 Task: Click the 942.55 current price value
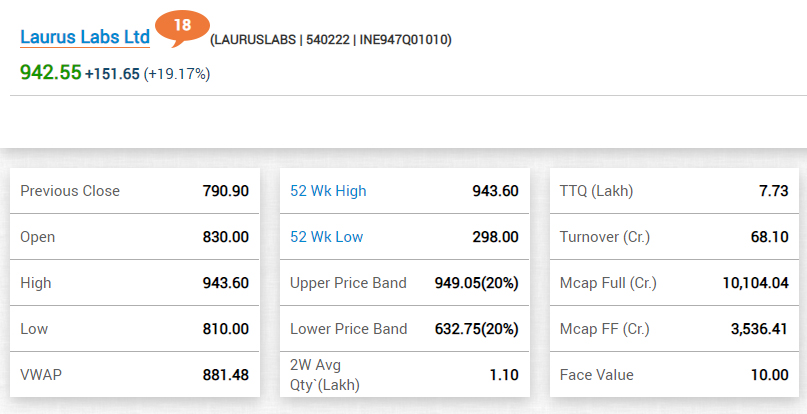[50, 72]
